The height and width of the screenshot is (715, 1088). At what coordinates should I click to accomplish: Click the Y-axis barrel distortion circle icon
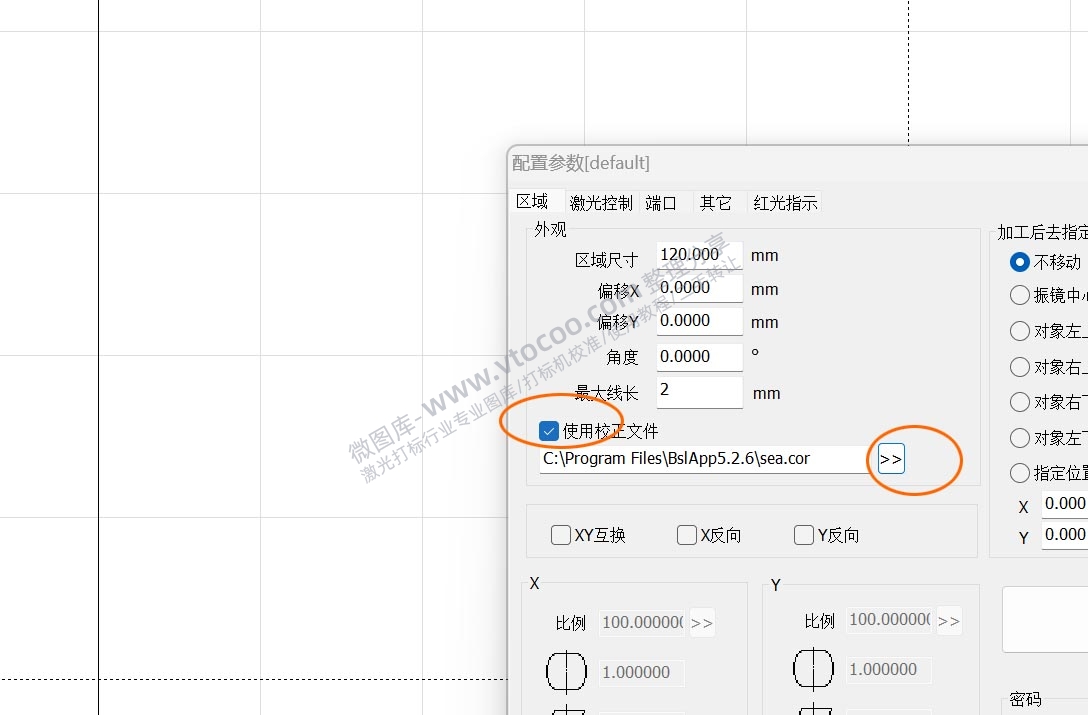click(812, 670)
